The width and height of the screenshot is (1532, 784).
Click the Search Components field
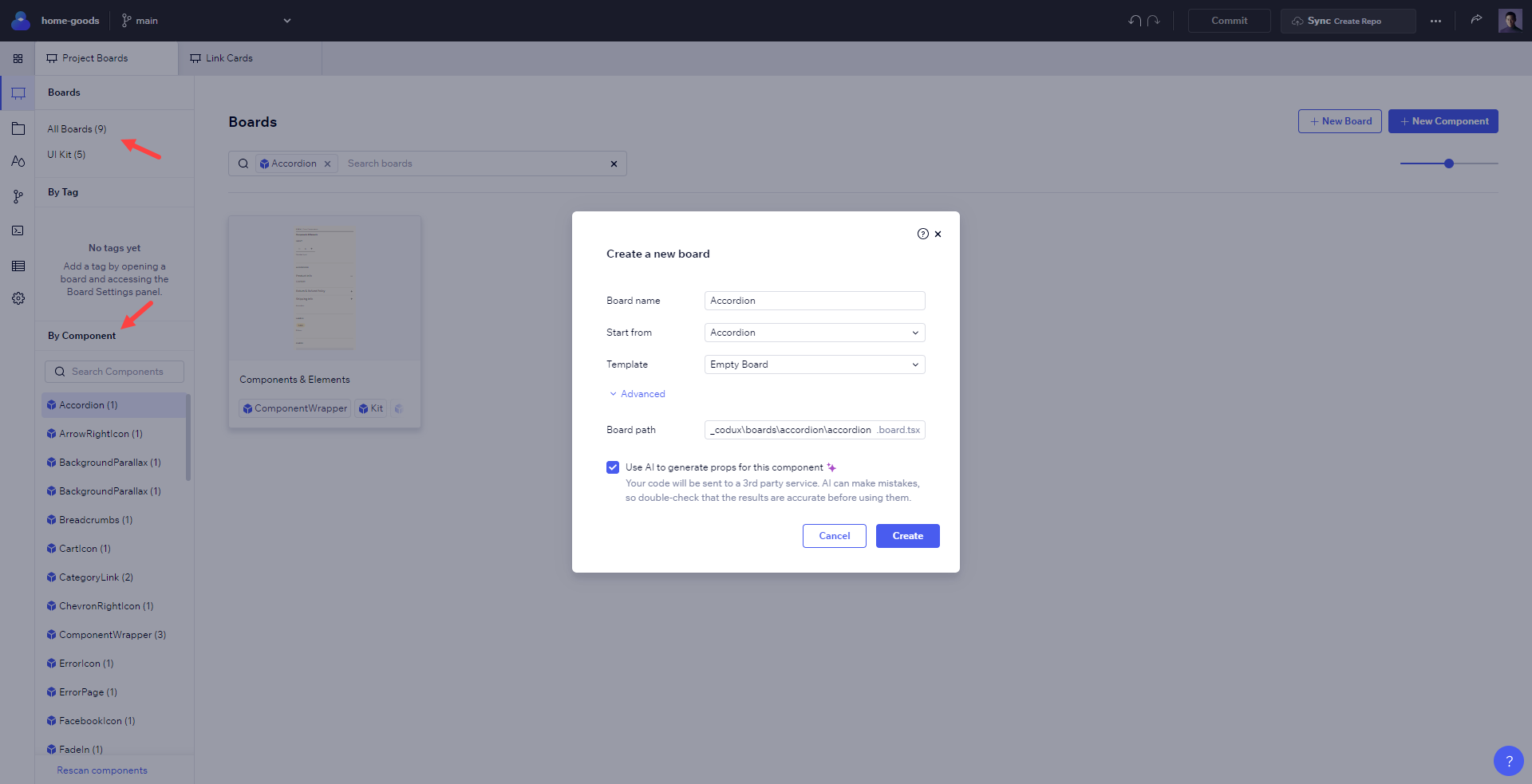pos(114,372)
